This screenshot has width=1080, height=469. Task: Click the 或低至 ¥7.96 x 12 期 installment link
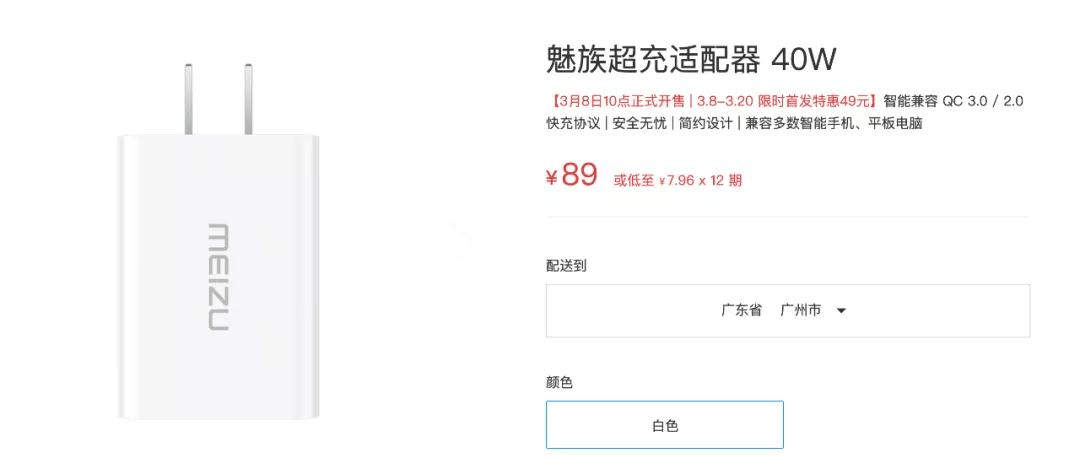(x=678, y=181)
